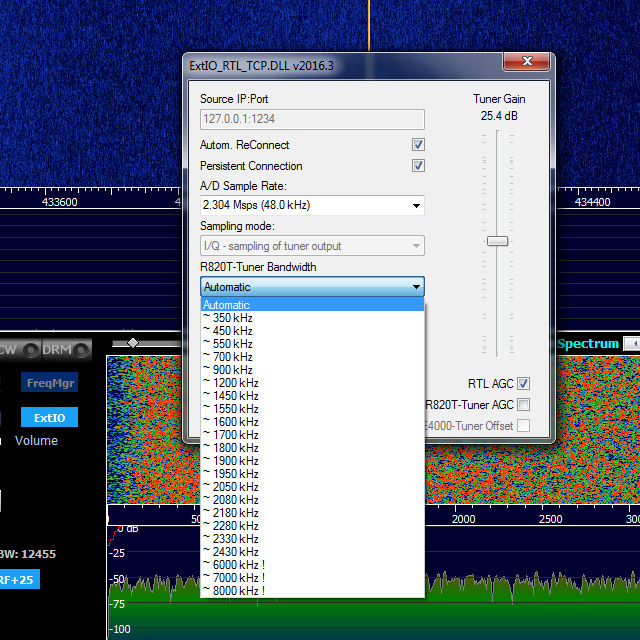Click the RF+25 button
The width and height of the screenshot is (640, 640).
point(20,579)
